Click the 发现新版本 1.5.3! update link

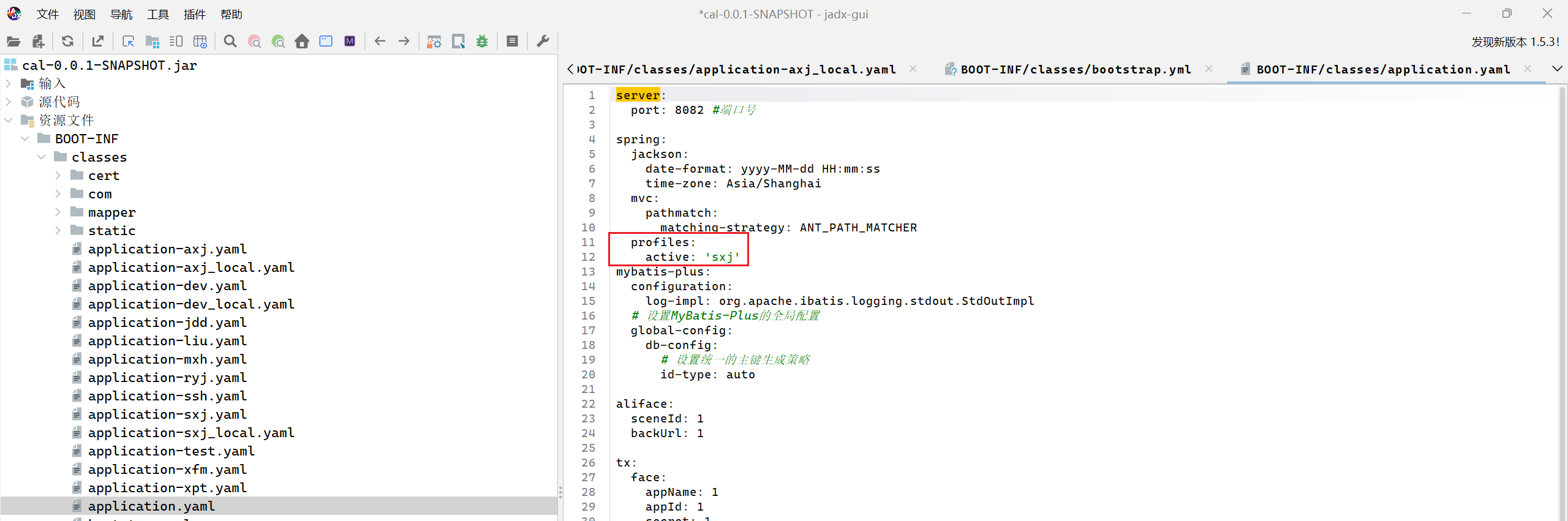tap(1515, 42)
